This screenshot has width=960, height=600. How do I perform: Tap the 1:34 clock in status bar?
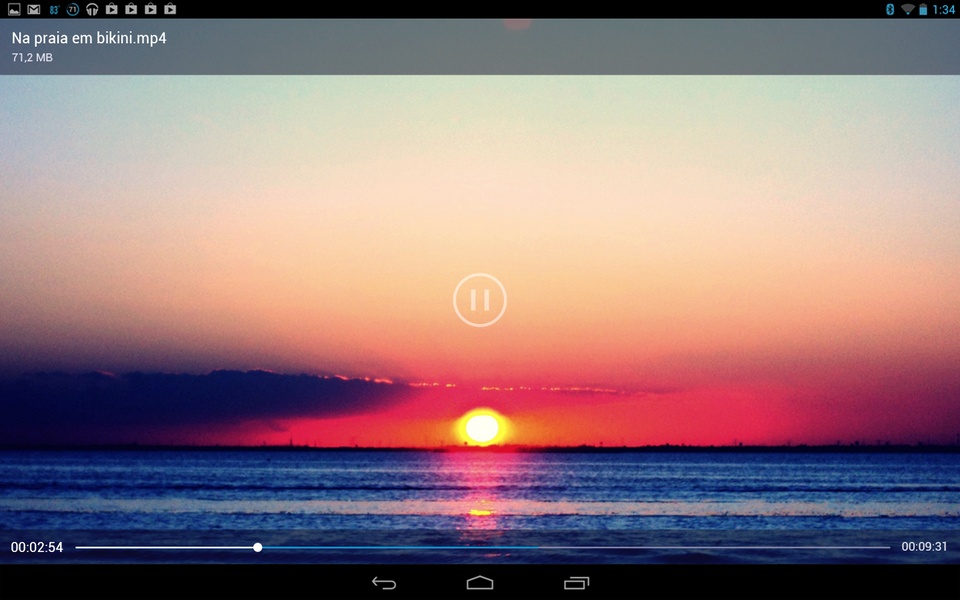(943, 10)
